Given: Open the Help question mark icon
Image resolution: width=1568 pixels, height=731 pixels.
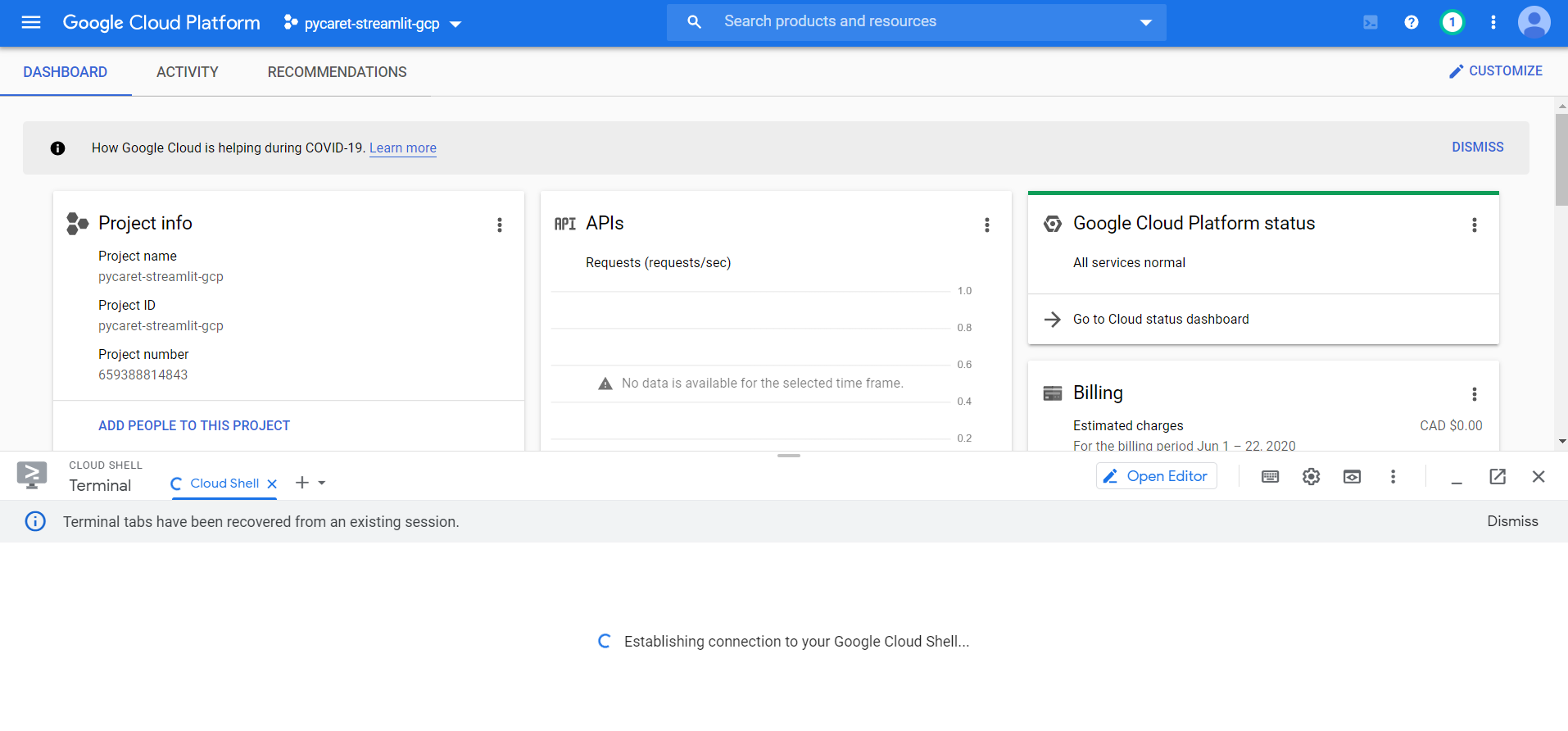Looking at the screenshot, I should coord(1411,22).
